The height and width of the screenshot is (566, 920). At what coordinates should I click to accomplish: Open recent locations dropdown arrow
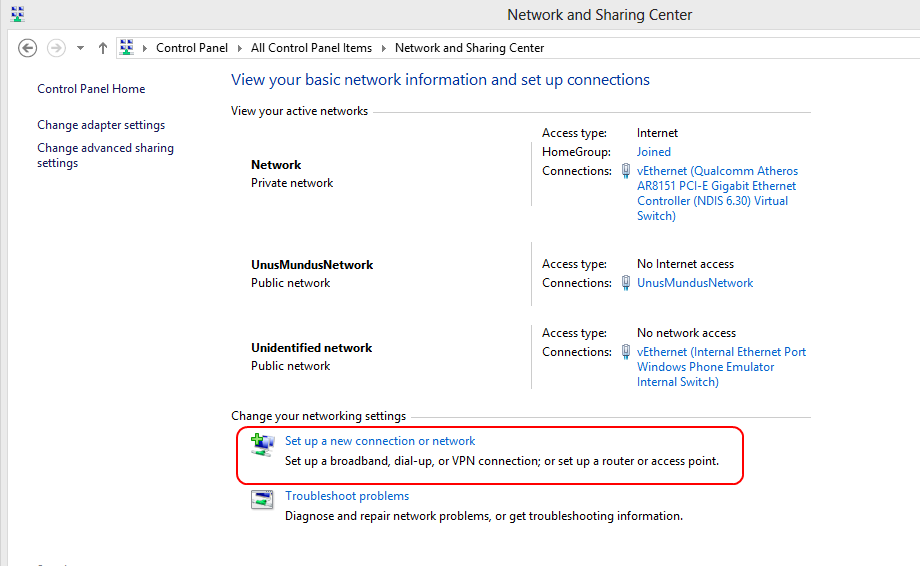pyautogui.click(x=80, y=48)
